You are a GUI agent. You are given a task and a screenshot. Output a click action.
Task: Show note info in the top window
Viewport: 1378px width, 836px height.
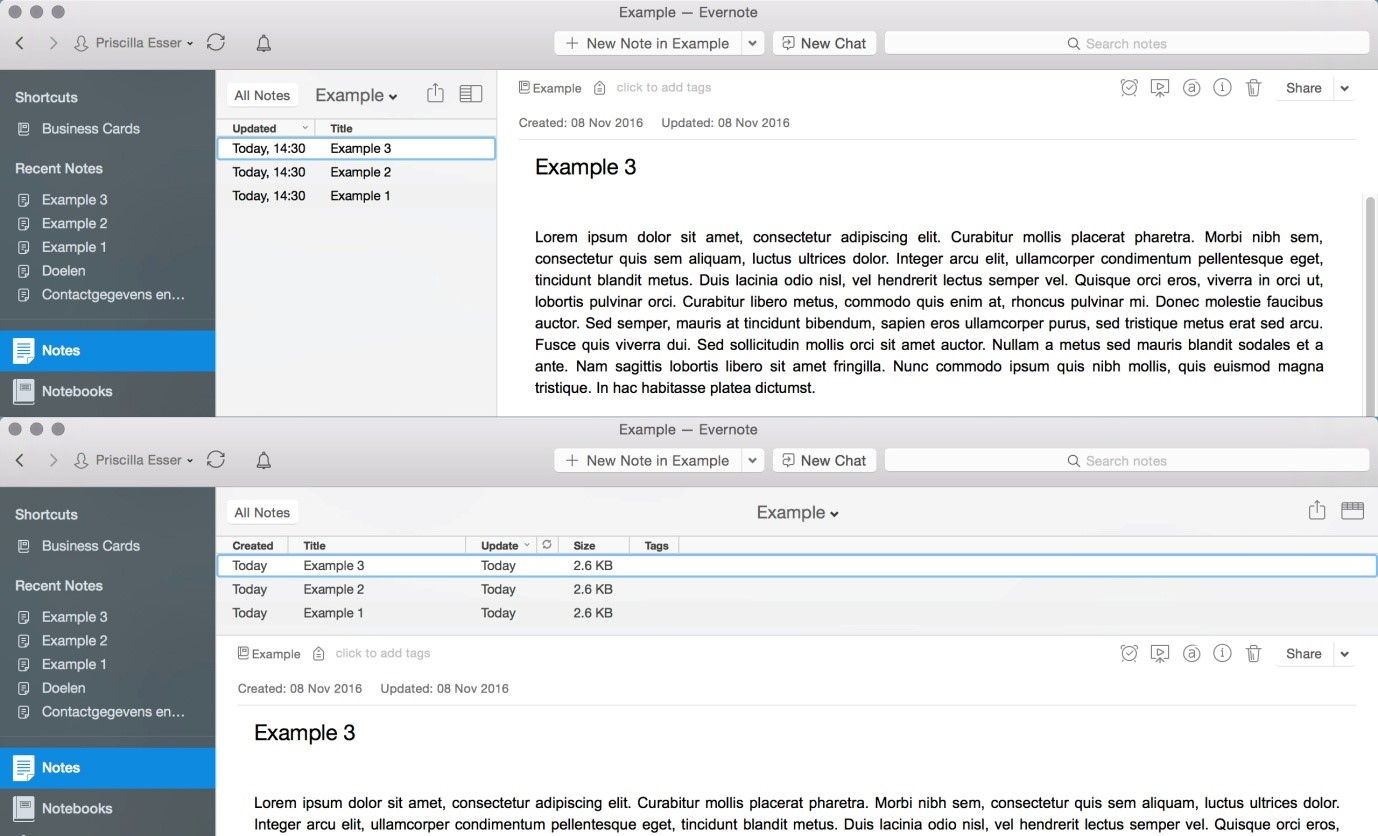coord(1222,88)
